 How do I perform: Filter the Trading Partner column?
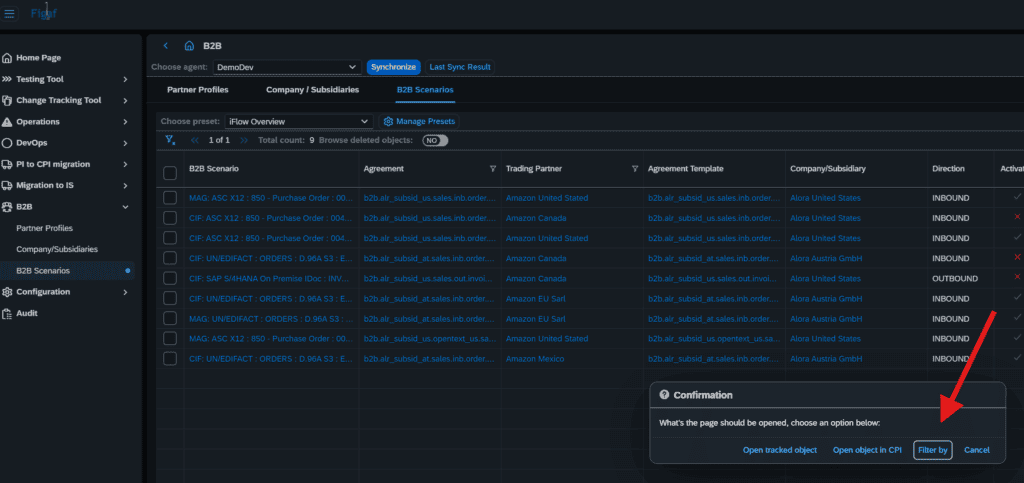[635, 169]
